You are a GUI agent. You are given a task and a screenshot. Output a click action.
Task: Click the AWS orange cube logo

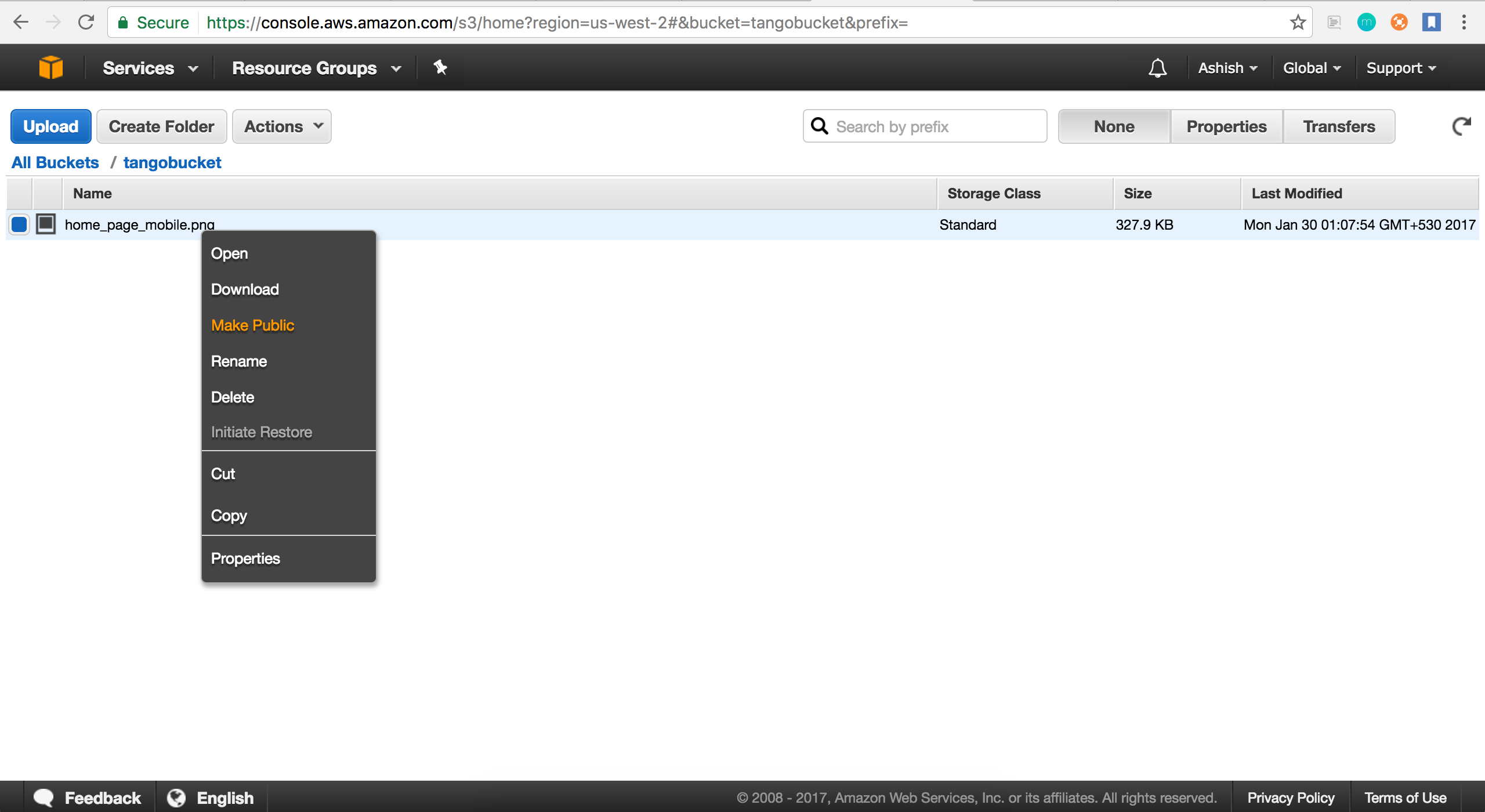coord(50,68)
